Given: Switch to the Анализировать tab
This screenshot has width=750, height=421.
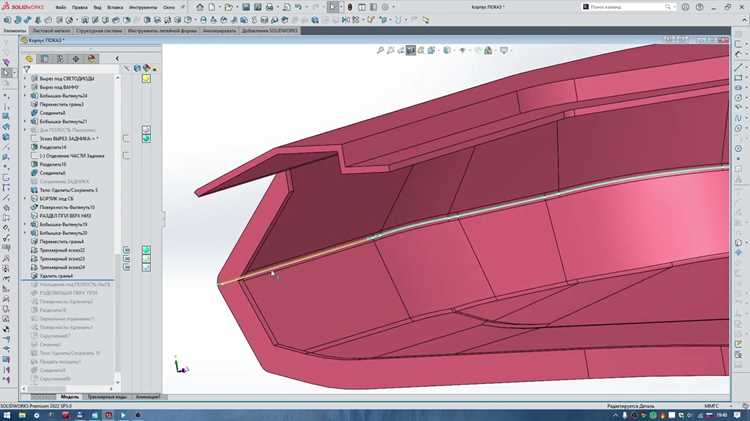Looking at the screenshot, I should (x=219, y=31).
